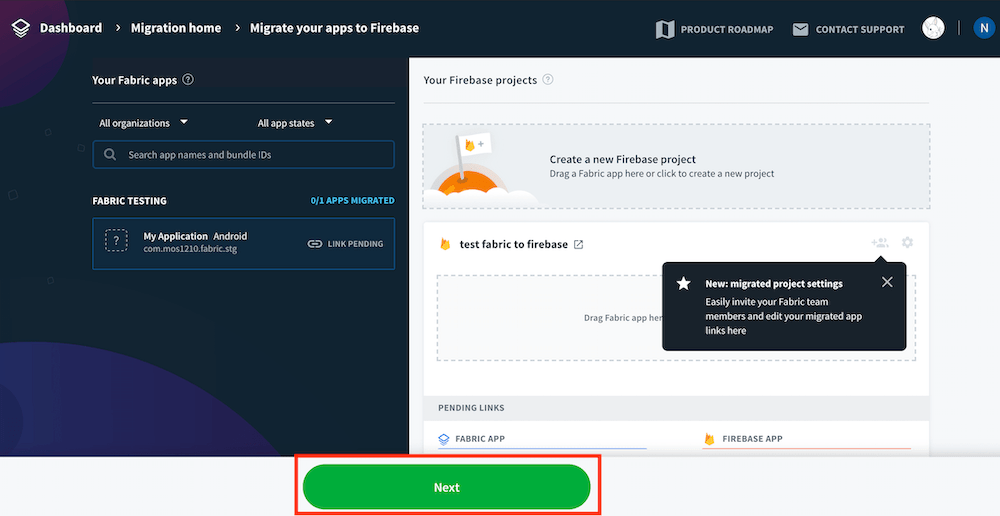Click the FIREBASE APP flame icon
The height and width of the screenshot is (516, 1000).
tap(709, 439)
